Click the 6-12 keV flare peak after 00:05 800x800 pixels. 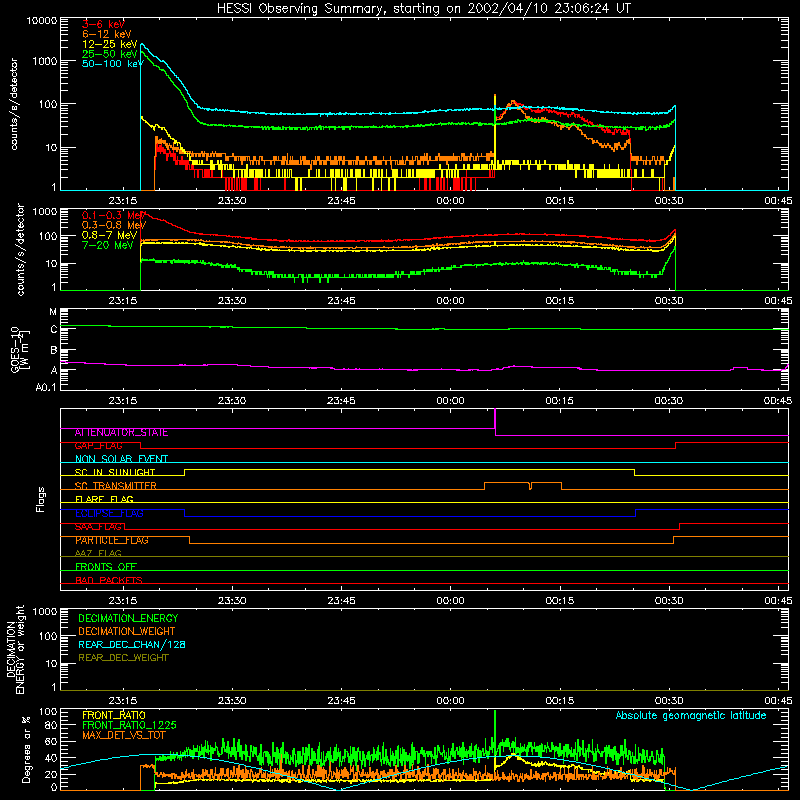click(x=513, y=103)
